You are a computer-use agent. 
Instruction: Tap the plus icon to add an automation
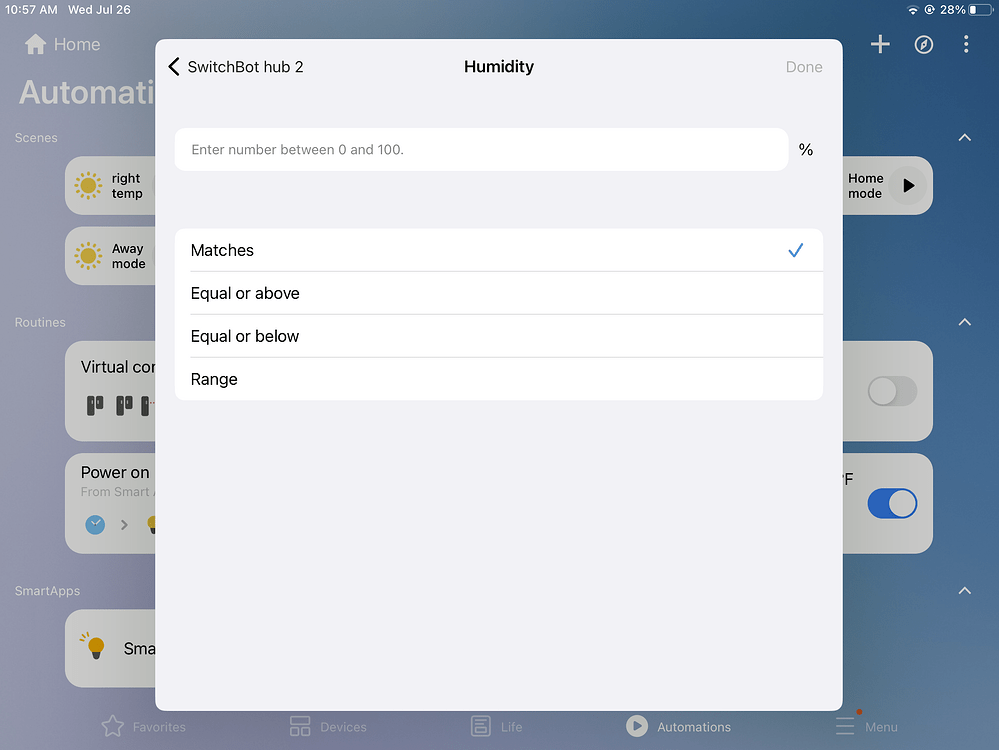click(880, 44)
